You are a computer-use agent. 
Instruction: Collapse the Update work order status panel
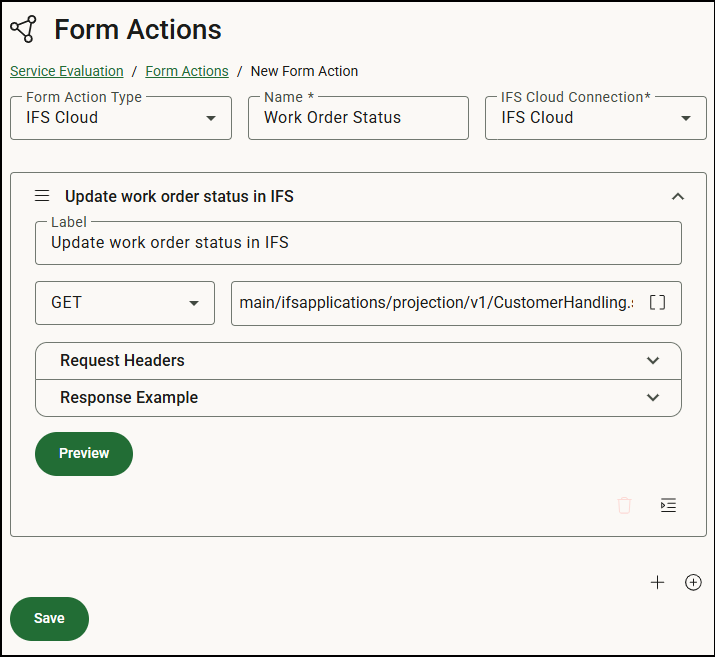pyautogui.click(x=678, y=197)
